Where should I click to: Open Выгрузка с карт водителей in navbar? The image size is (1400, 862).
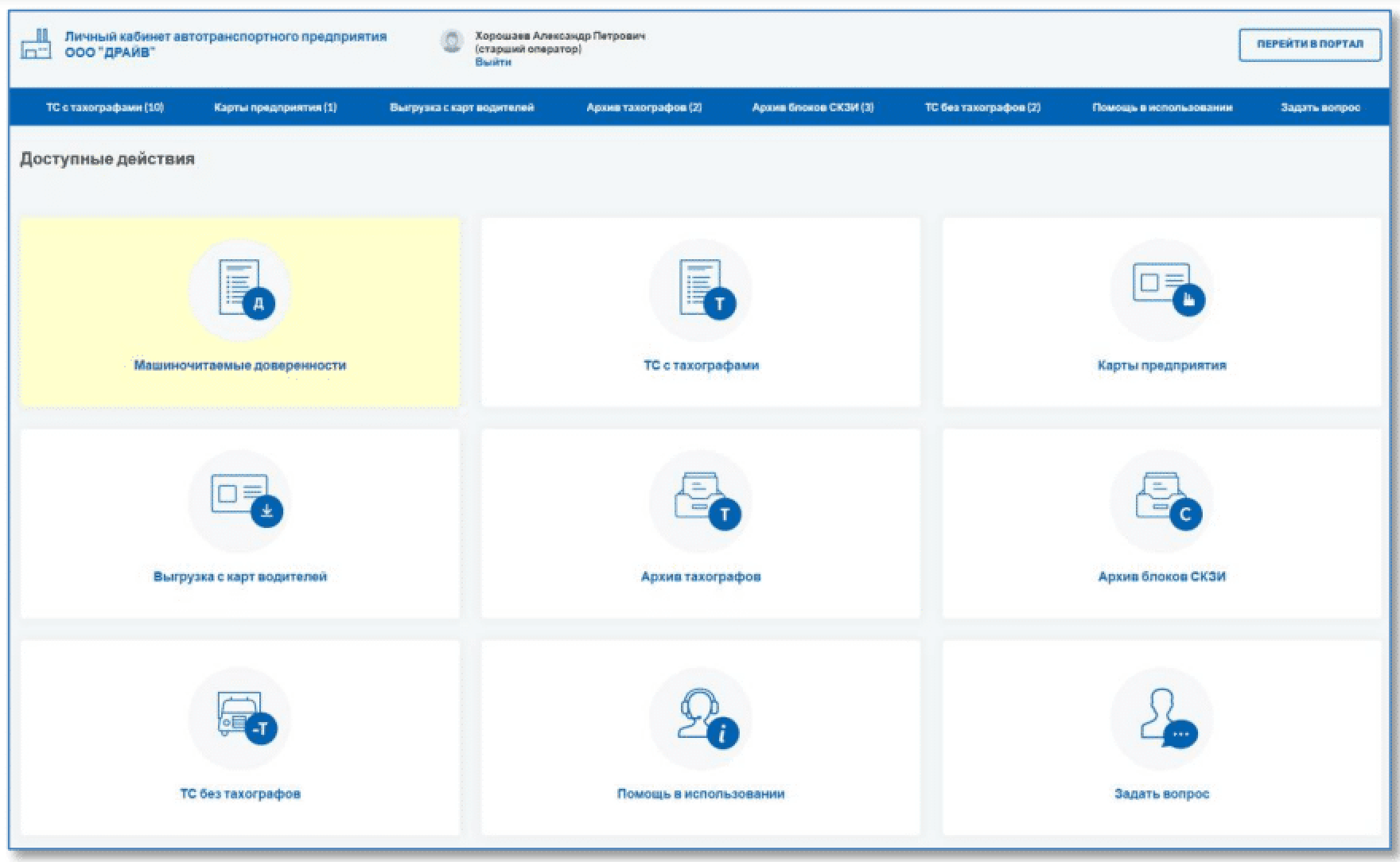(x=461, y=107)
